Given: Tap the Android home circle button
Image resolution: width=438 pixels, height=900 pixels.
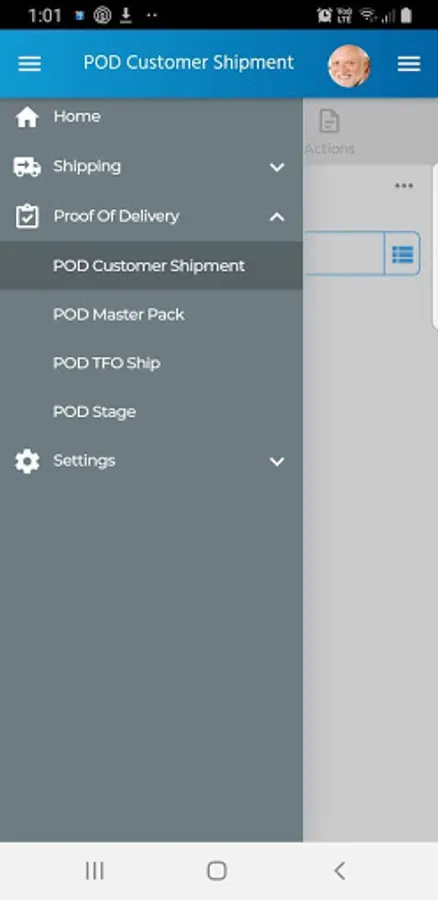Looking at the screenshot, I should 216,871.
